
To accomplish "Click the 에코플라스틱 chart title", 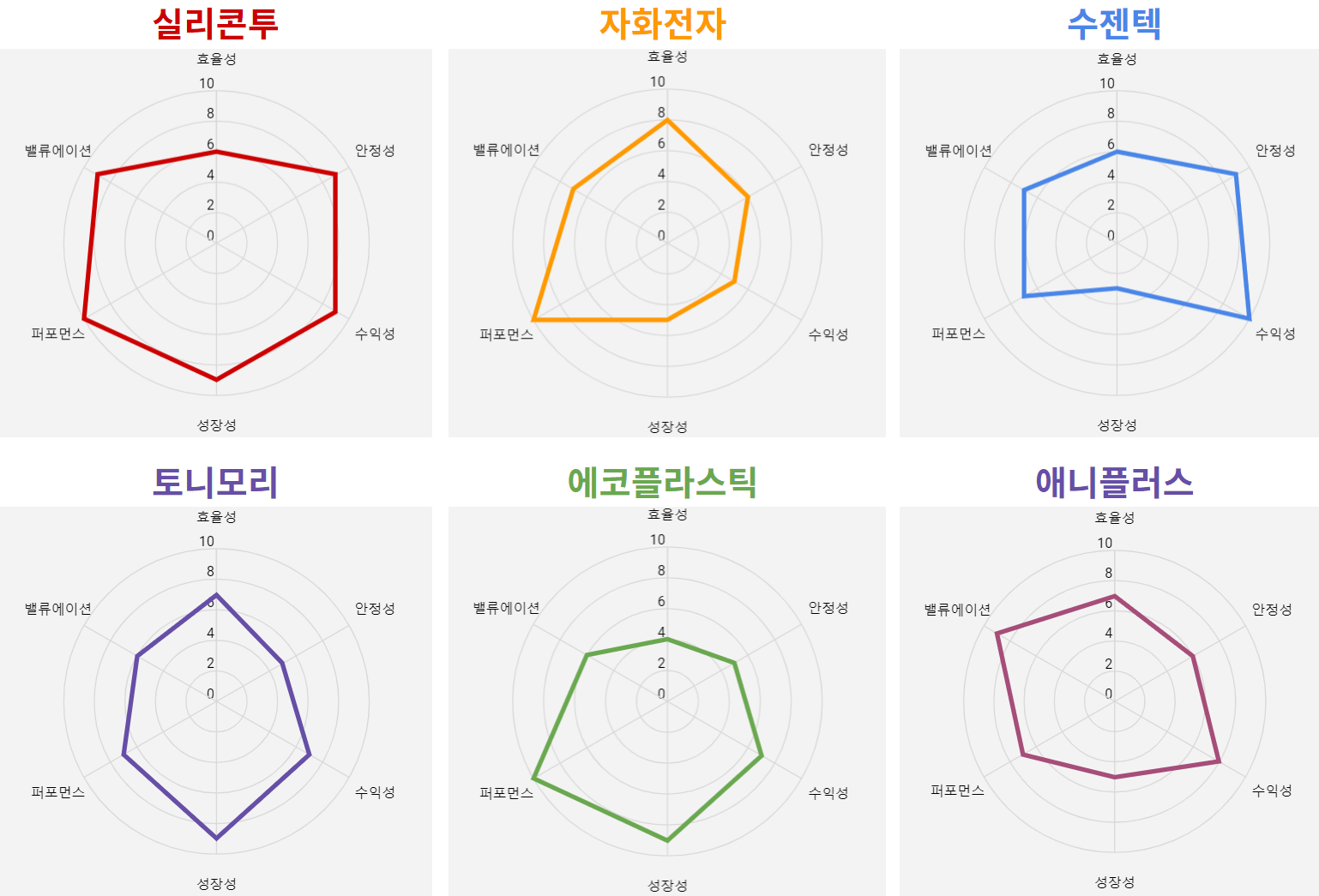I will [662, 482].
